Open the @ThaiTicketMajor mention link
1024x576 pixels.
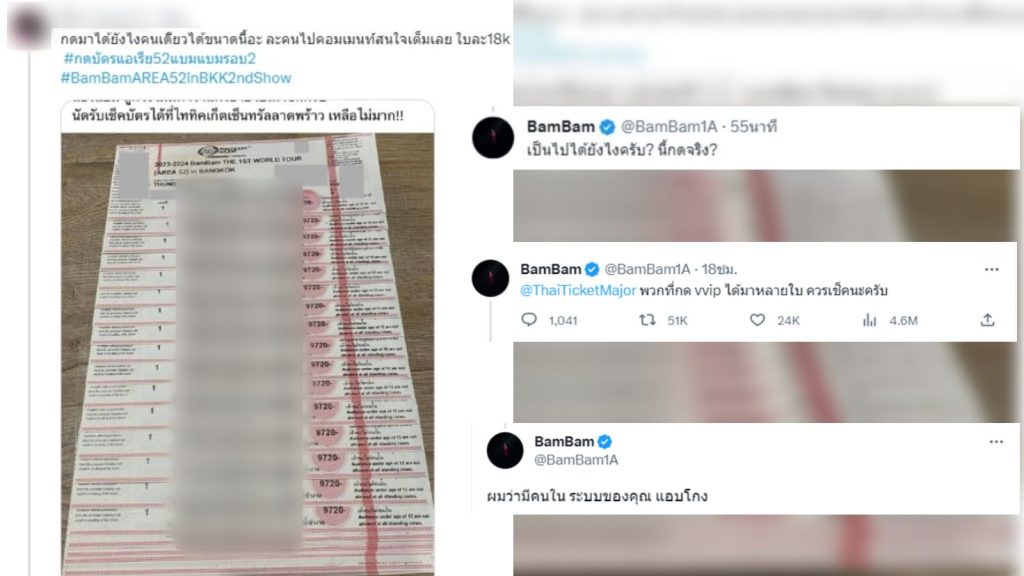click(577, 291)
